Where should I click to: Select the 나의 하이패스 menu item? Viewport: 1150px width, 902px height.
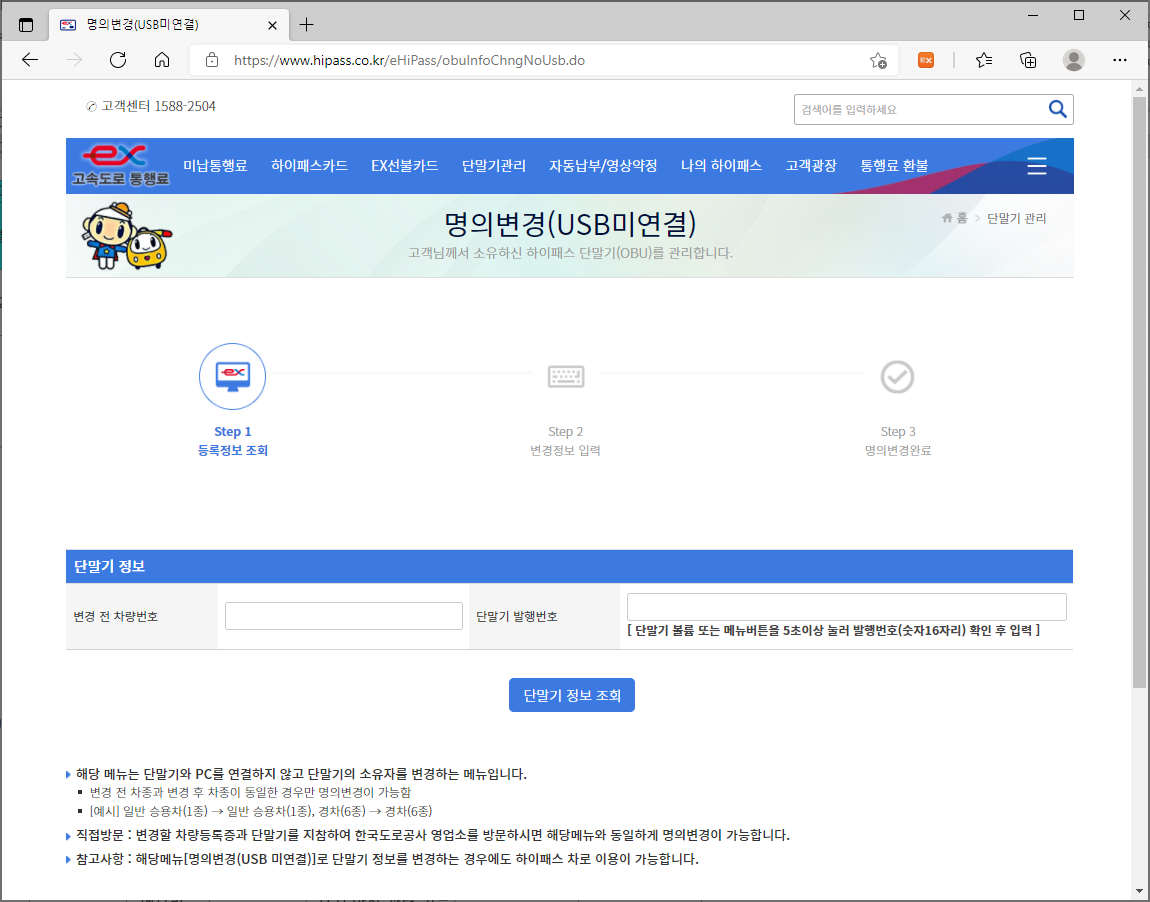[x=720, y=166]
